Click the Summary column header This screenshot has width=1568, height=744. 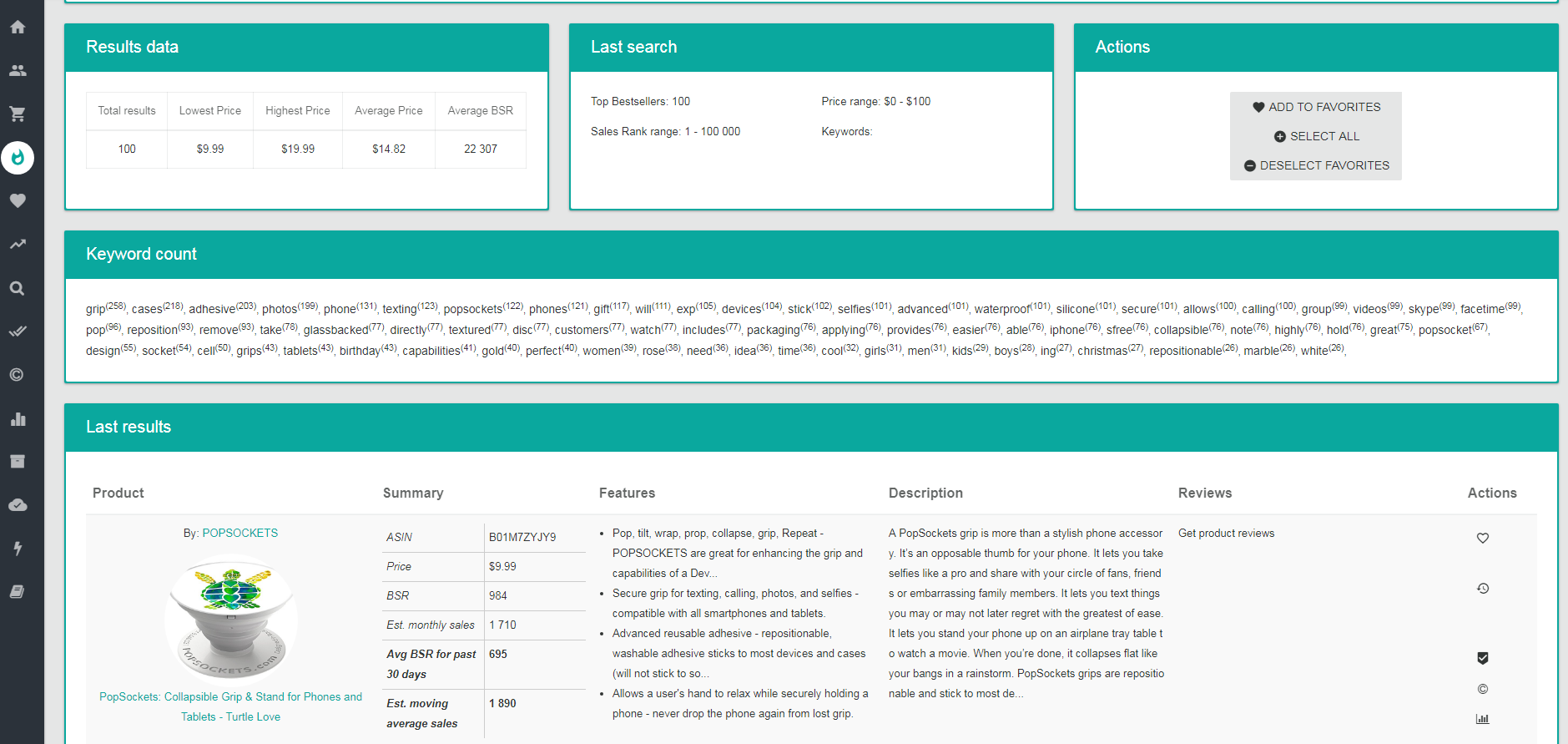point(413,493)
